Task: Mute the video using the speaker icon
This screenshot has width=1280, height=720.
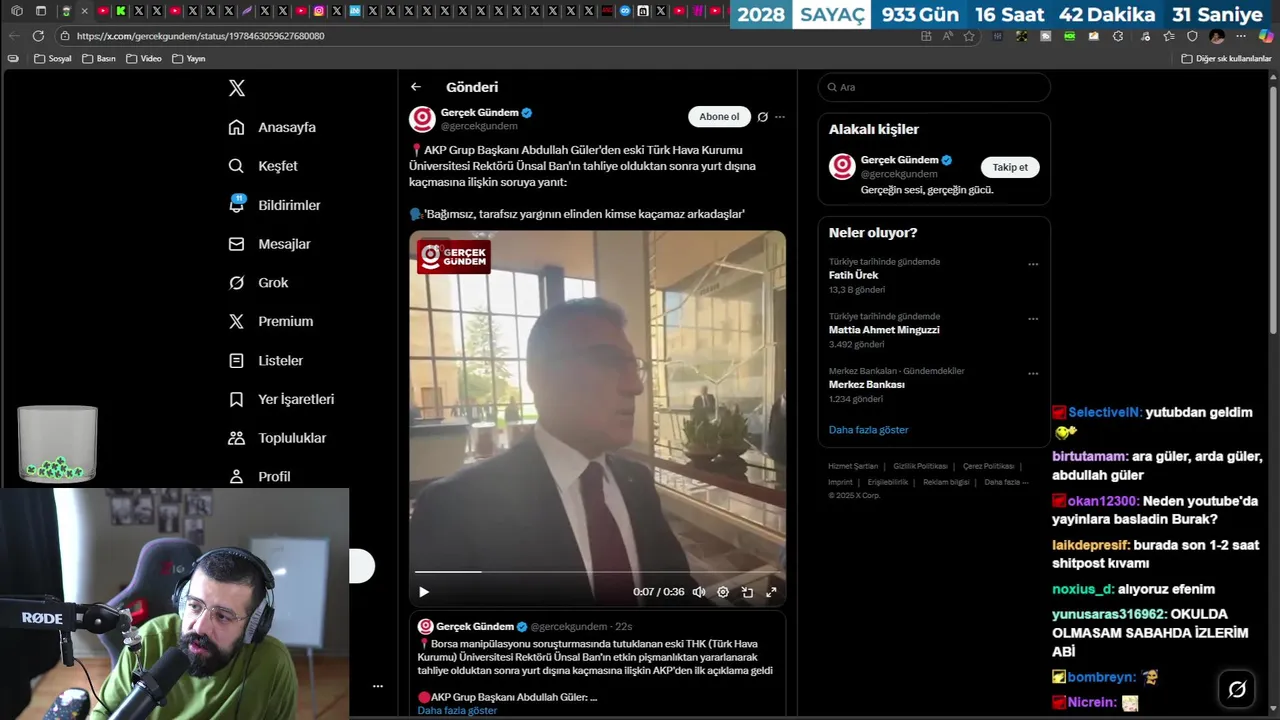Action: coord(699,592)
